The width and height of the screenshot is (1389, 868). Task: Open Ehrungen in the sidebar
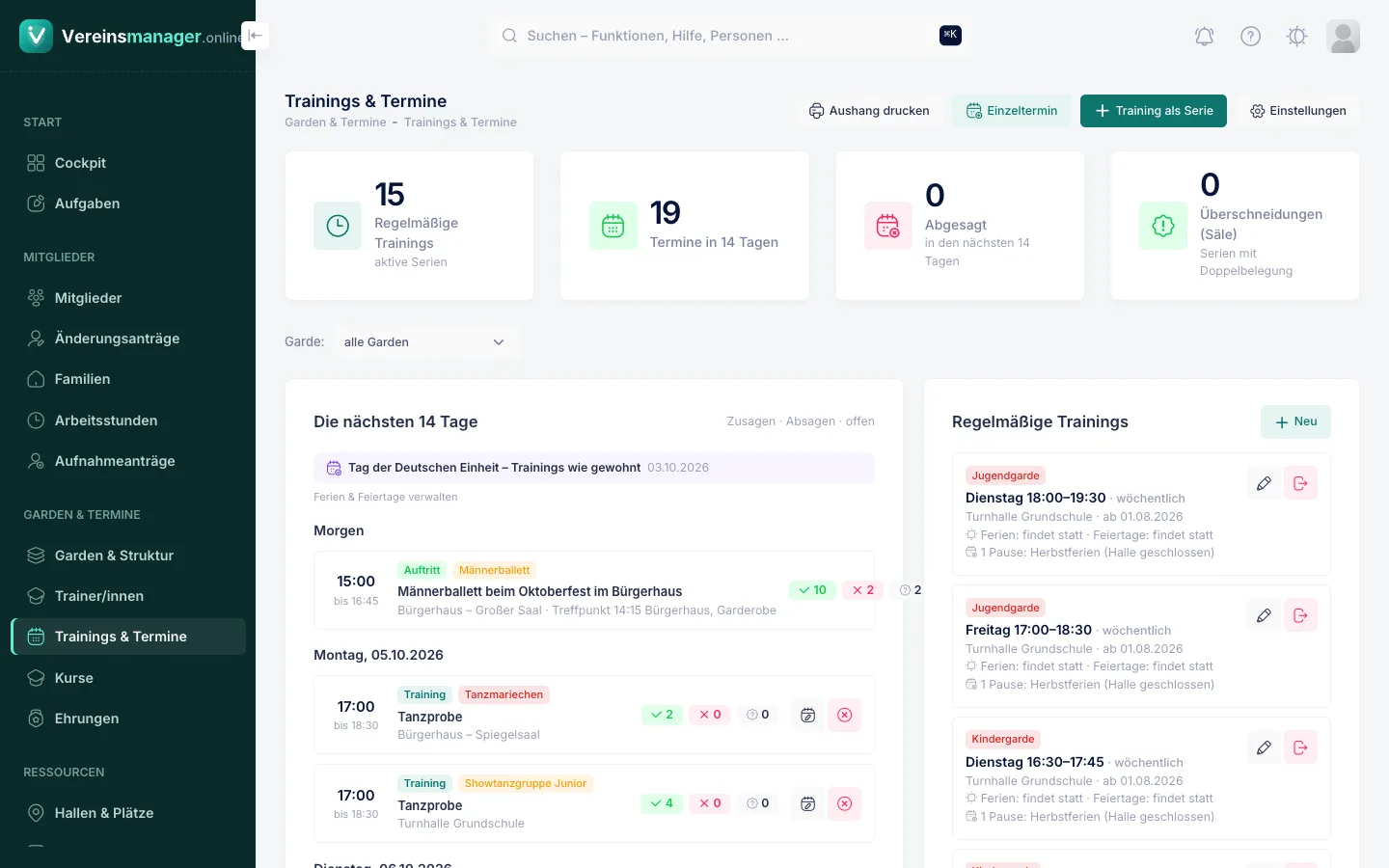tap(127, 719)
